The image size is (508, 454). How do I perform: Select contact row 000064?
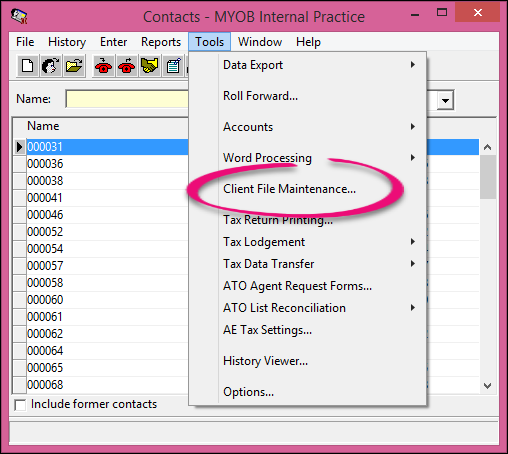tap(107, 351)
